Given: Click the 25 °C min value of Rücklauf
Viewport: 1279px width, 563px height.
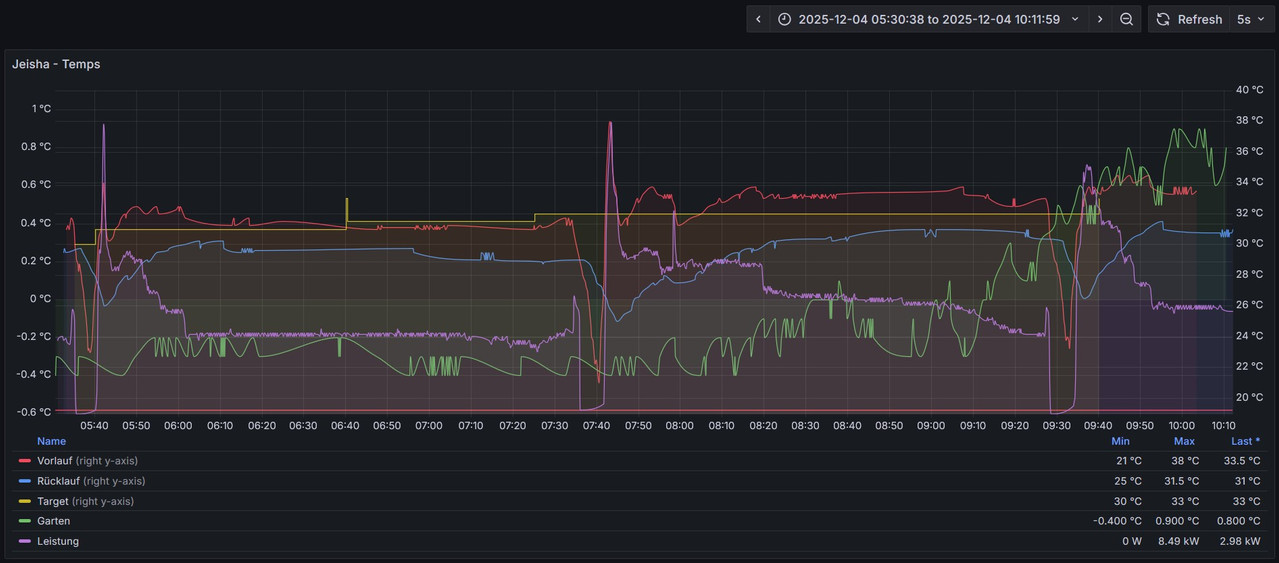Looking at the screenshot, I should 1127,481.
